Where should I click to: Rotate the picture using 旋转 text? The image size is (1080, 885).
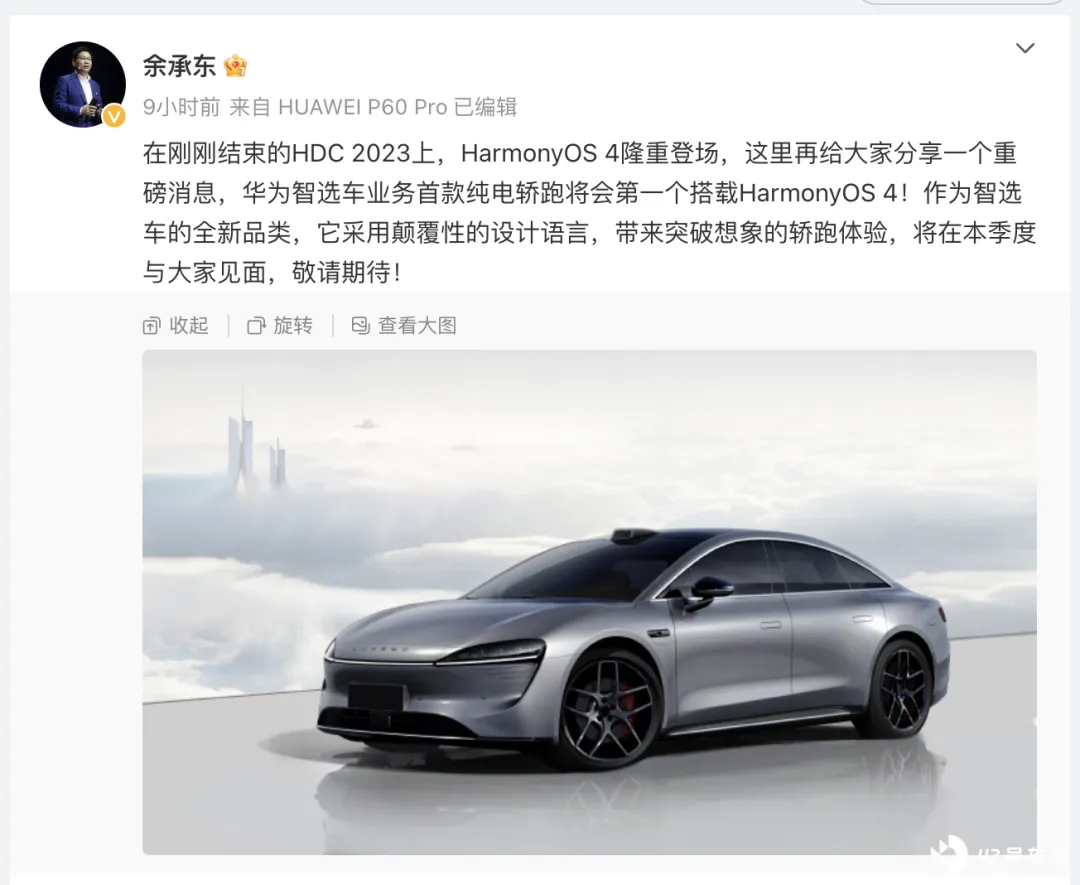tap(293, 325)
